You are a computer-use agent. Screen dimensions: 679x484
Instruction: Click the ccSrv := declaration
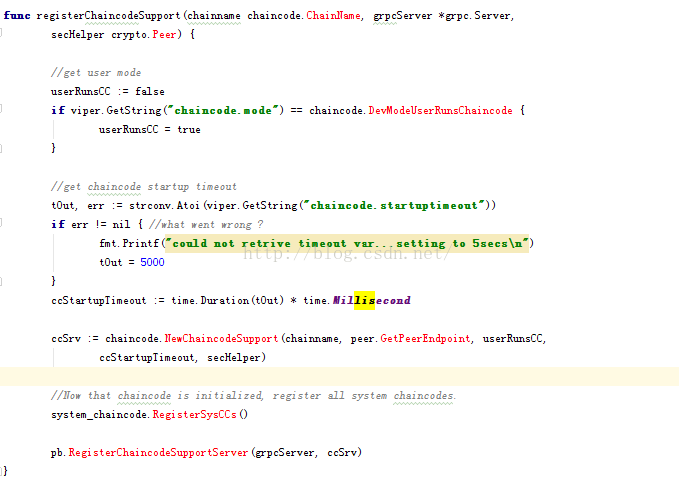[75, 339]
